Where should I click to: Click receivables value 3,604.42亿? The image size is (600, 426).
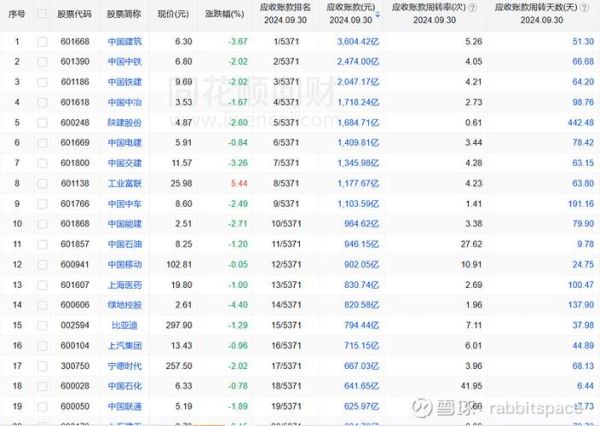tap(358, 41)
